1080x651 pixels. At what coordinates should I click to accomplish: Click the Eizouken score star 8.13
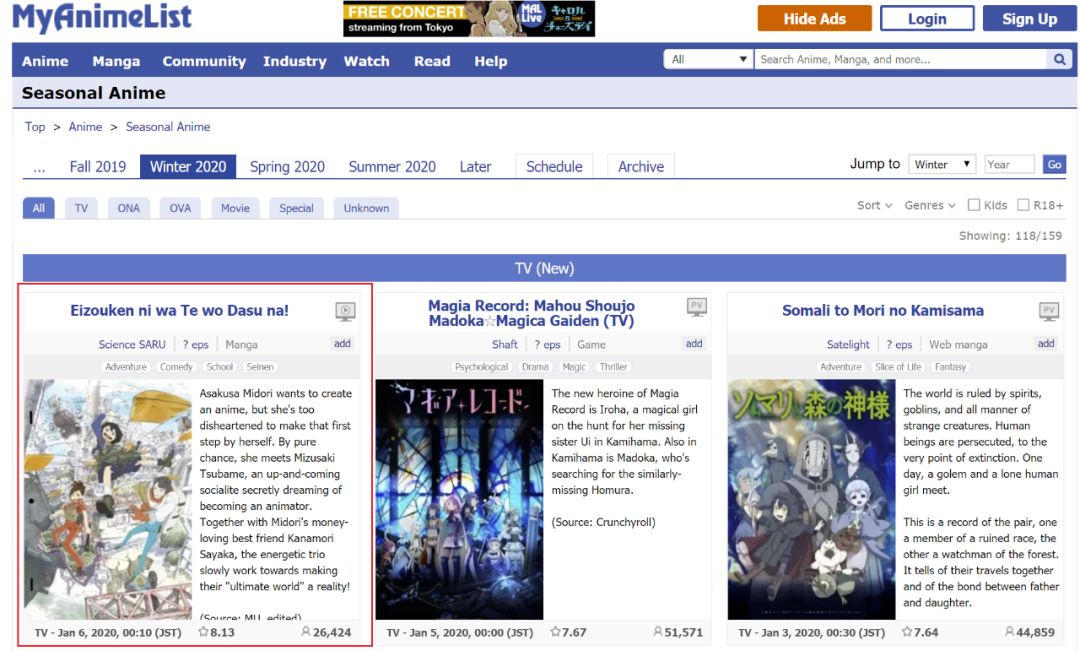tap(216, 632)
